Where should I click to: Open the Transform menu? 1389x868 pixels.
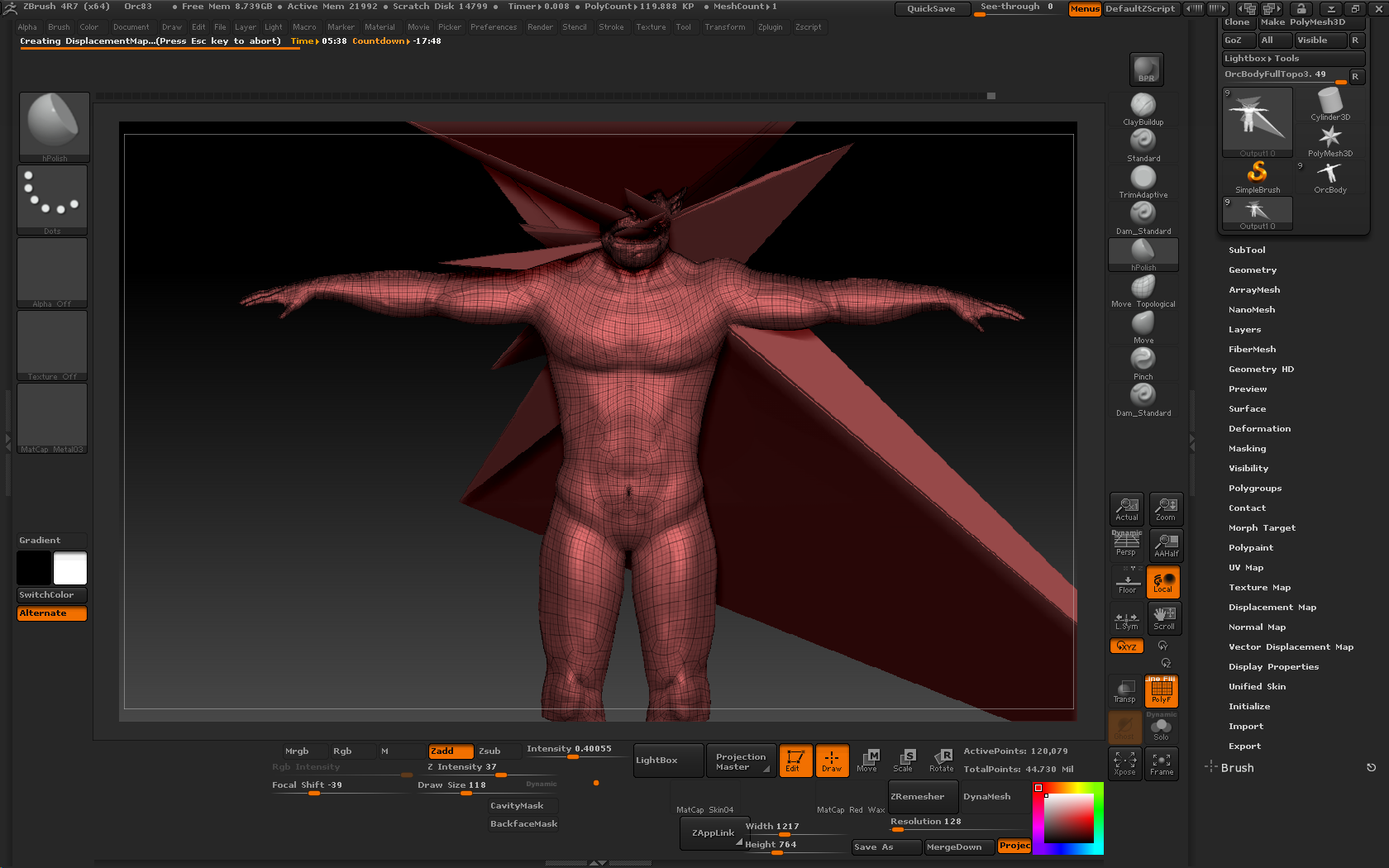coord(724,27)
